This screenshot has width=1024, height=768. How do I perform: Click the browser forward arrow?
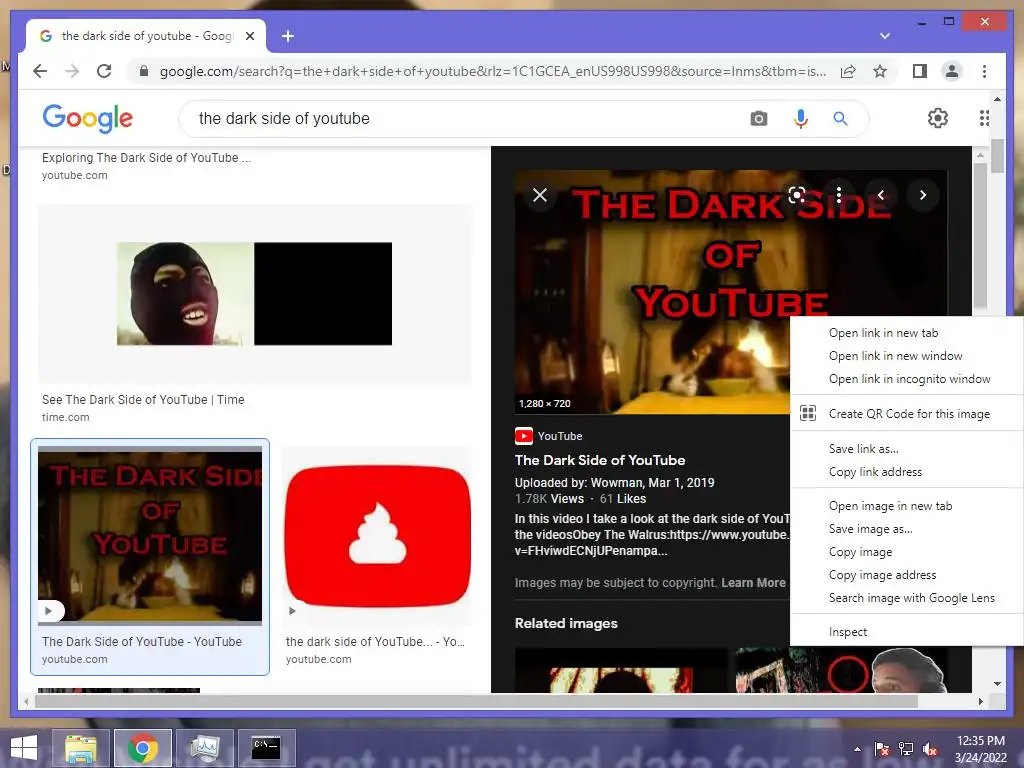[x=72, y=71]
